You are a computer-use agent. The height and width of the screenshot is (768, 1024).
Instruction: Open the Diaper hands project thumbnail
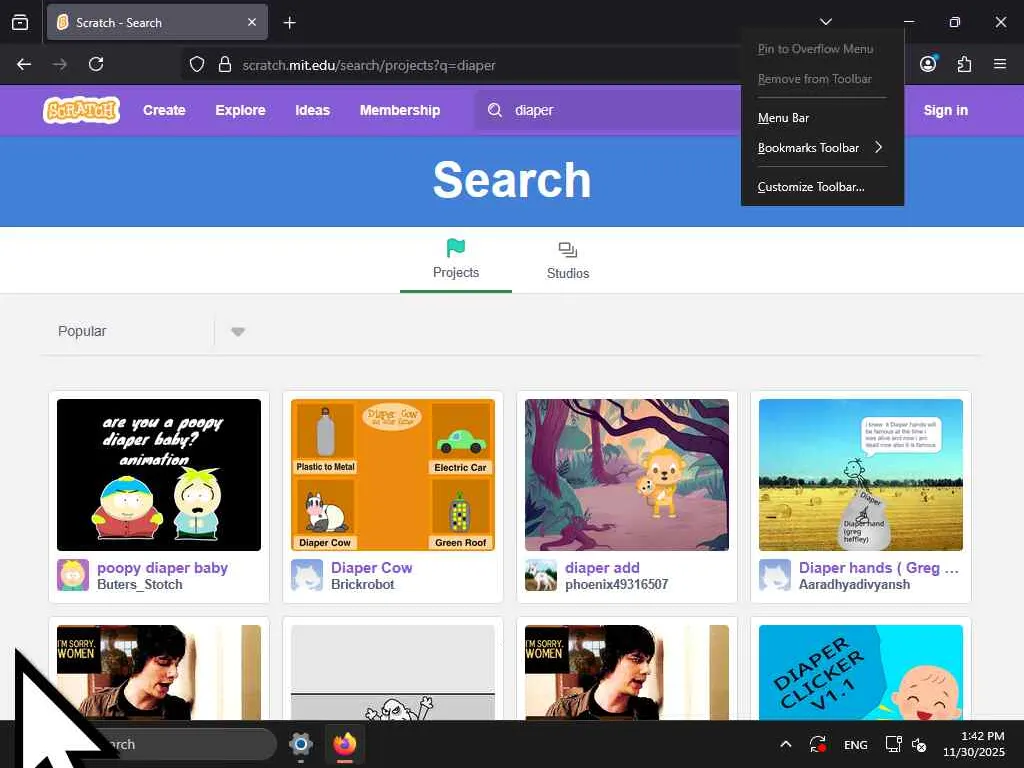point(861,475)
